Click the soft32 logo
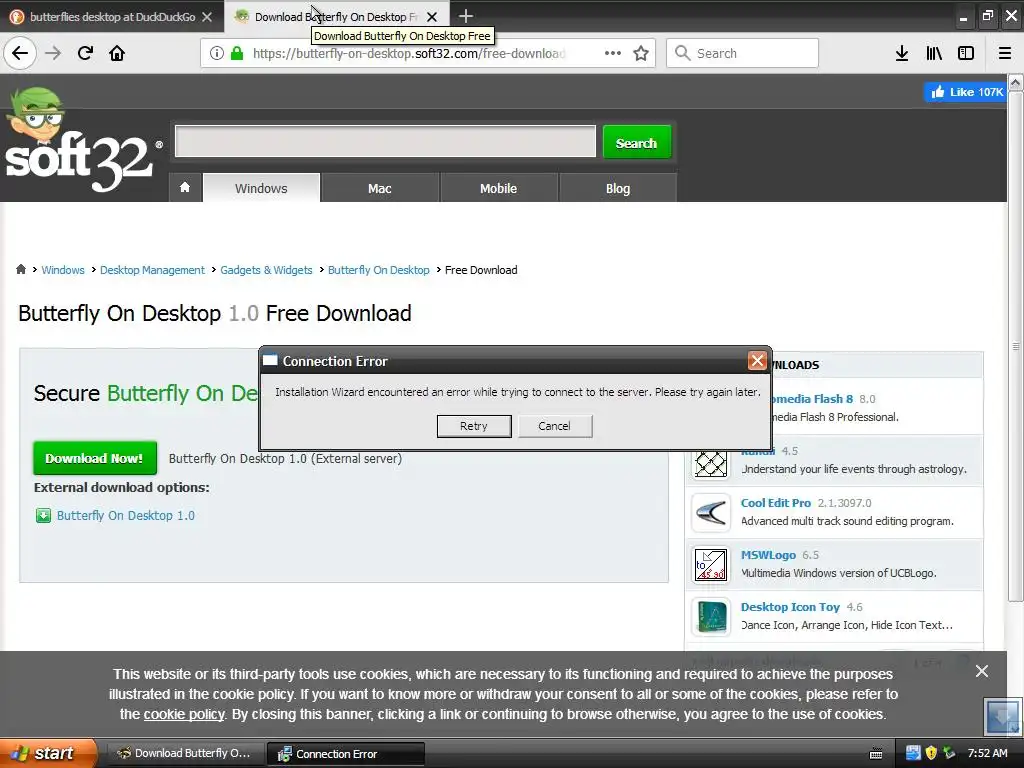This screenshot has width=1024, height=768. pyautogui.click(x=82, y=140)
